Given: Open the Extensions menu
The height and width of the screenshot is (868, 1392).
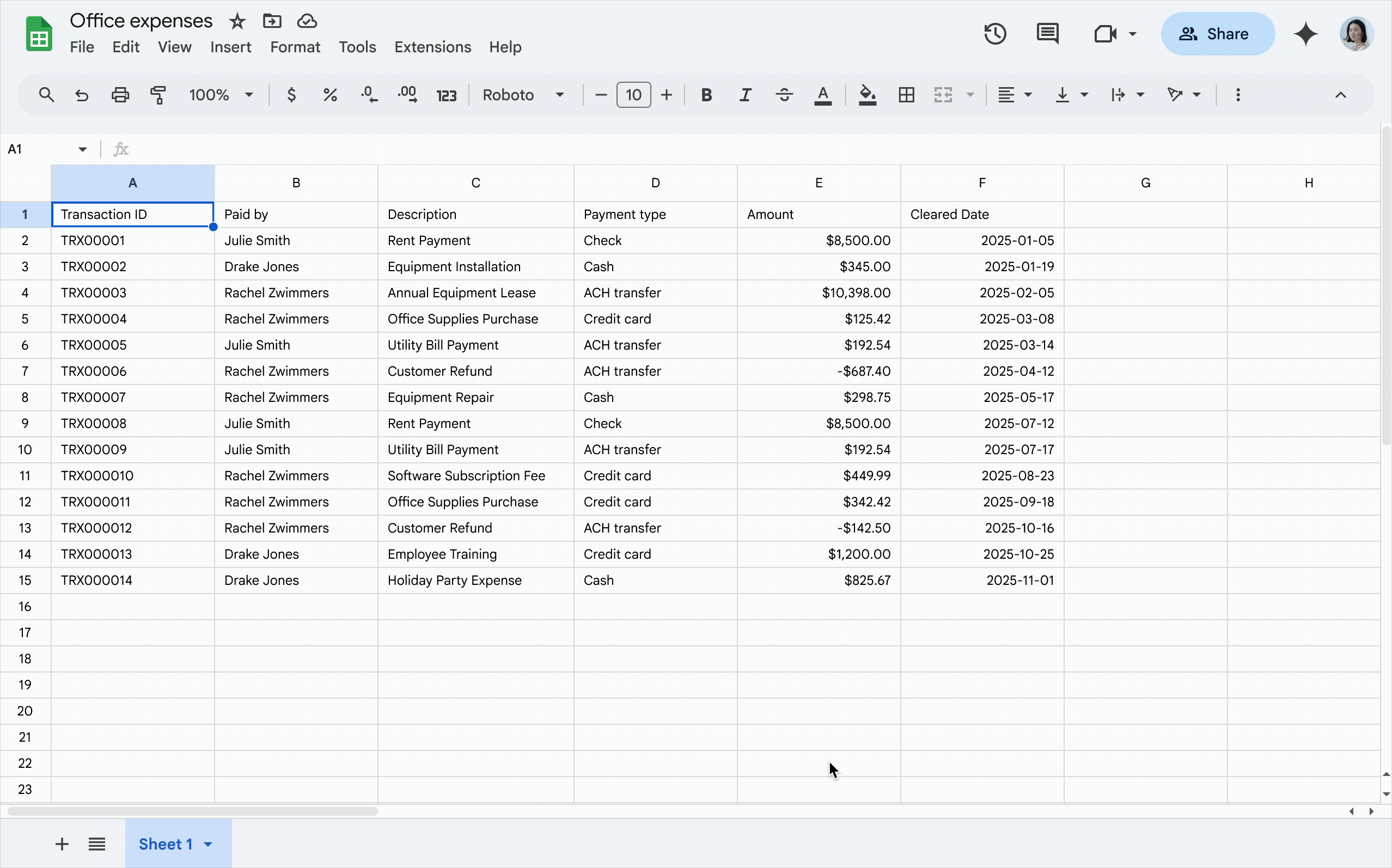Looking at the screenshot, I should 432,47.
